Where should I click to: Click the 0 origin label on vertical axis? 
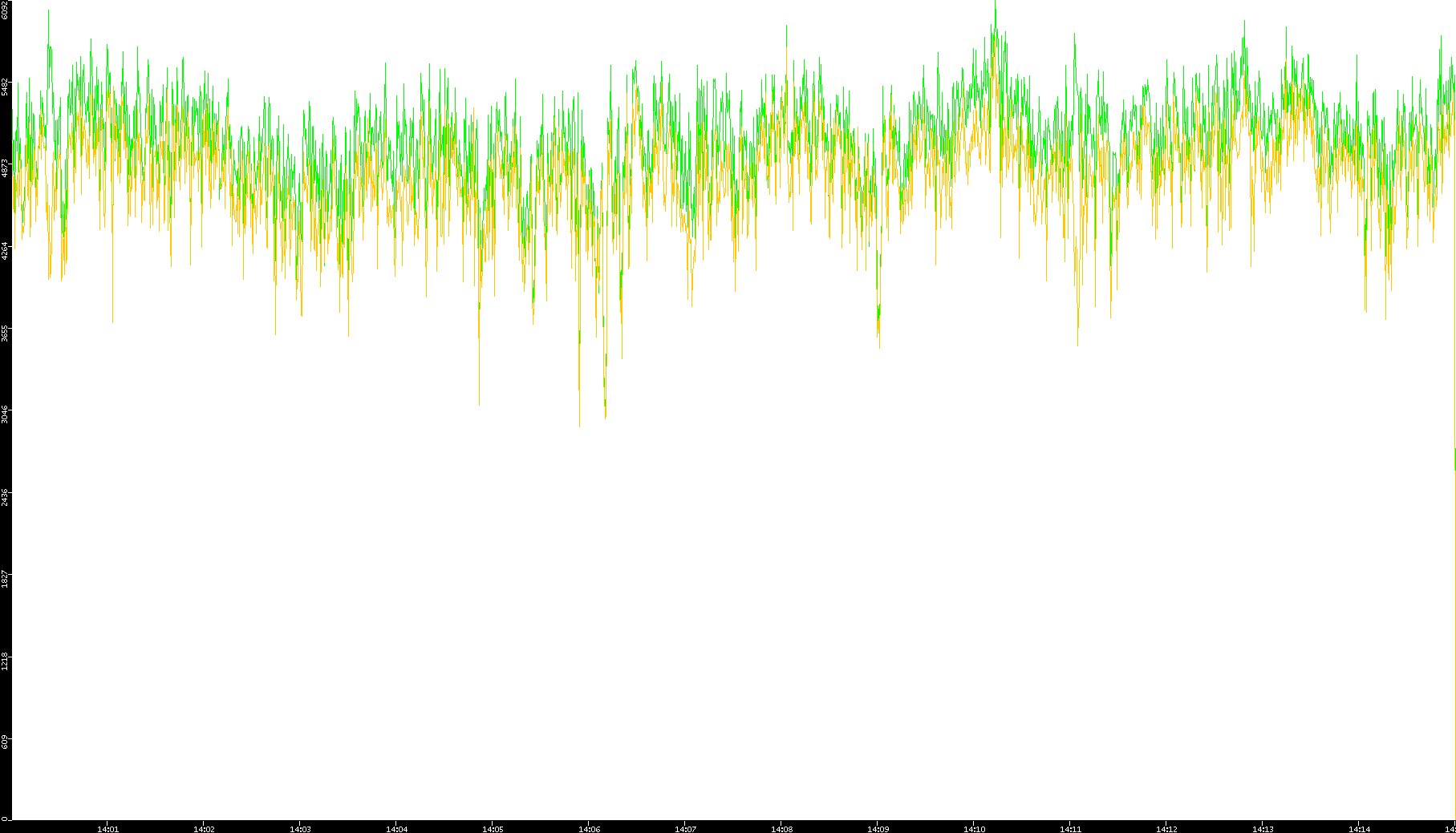coord(4,819)
